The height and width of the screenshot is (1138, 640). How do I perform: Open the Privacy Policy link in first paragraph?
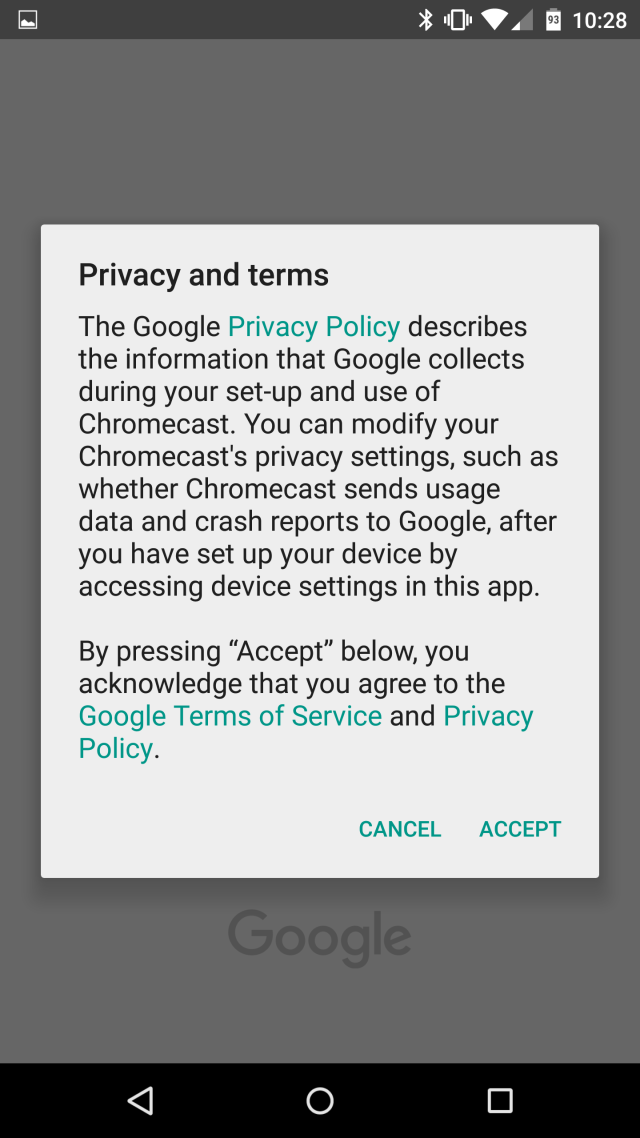(314, 327)
